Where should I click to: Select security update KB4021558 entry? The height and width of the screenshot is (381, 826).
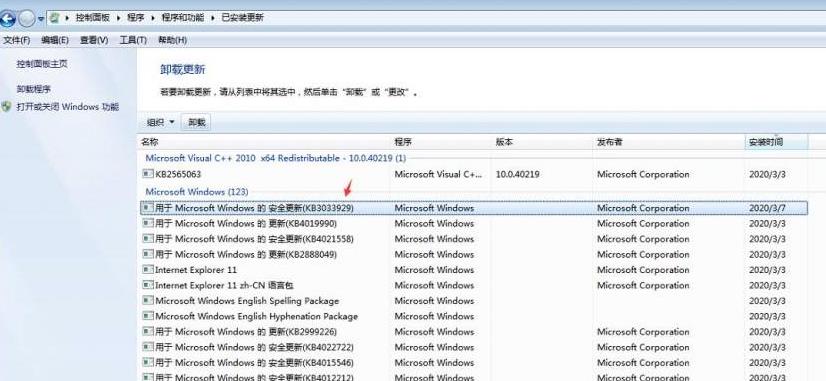(x=254, y=239)
